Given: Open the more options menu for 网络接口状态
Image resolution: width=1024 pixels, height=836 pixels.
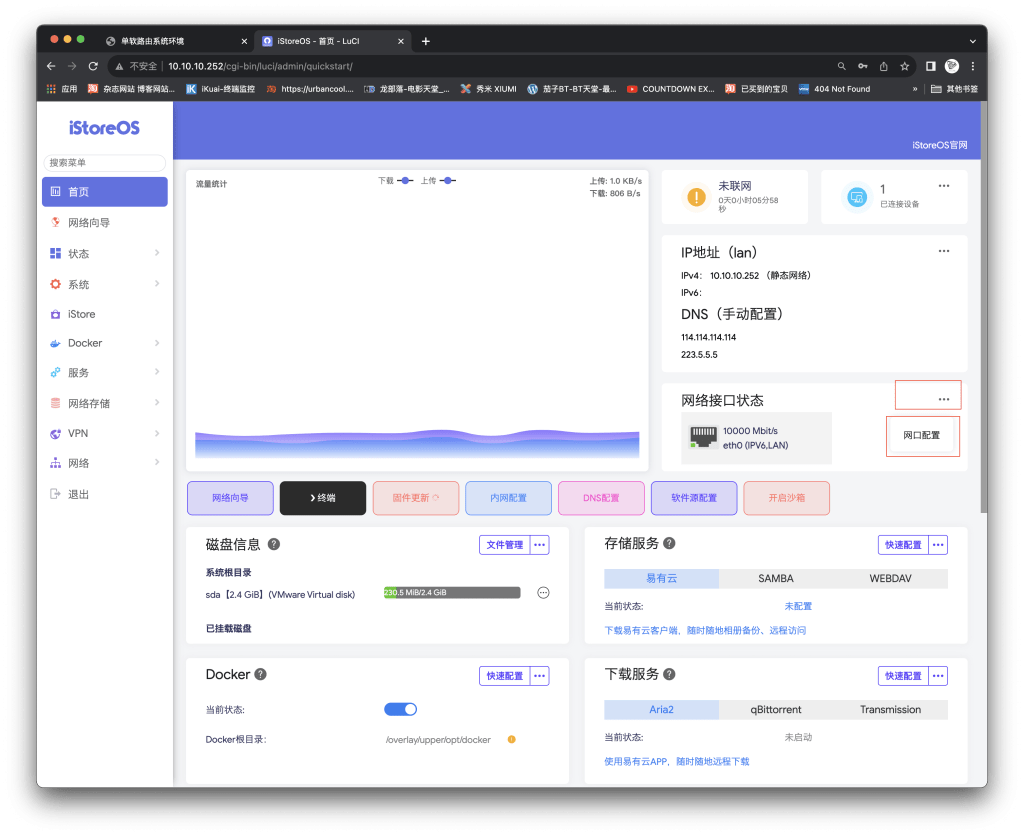Looking at the screenshot, I should pyautogui.click(x=943, y=399).
